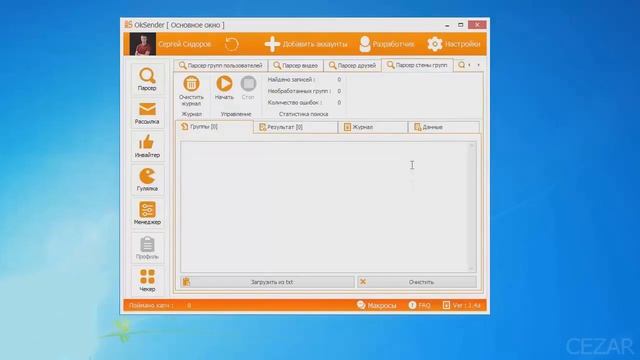The height and width of the screenshot is (360, 640).
Task: Start parsing with Начать play button
Action: click(x=224, y=88)
